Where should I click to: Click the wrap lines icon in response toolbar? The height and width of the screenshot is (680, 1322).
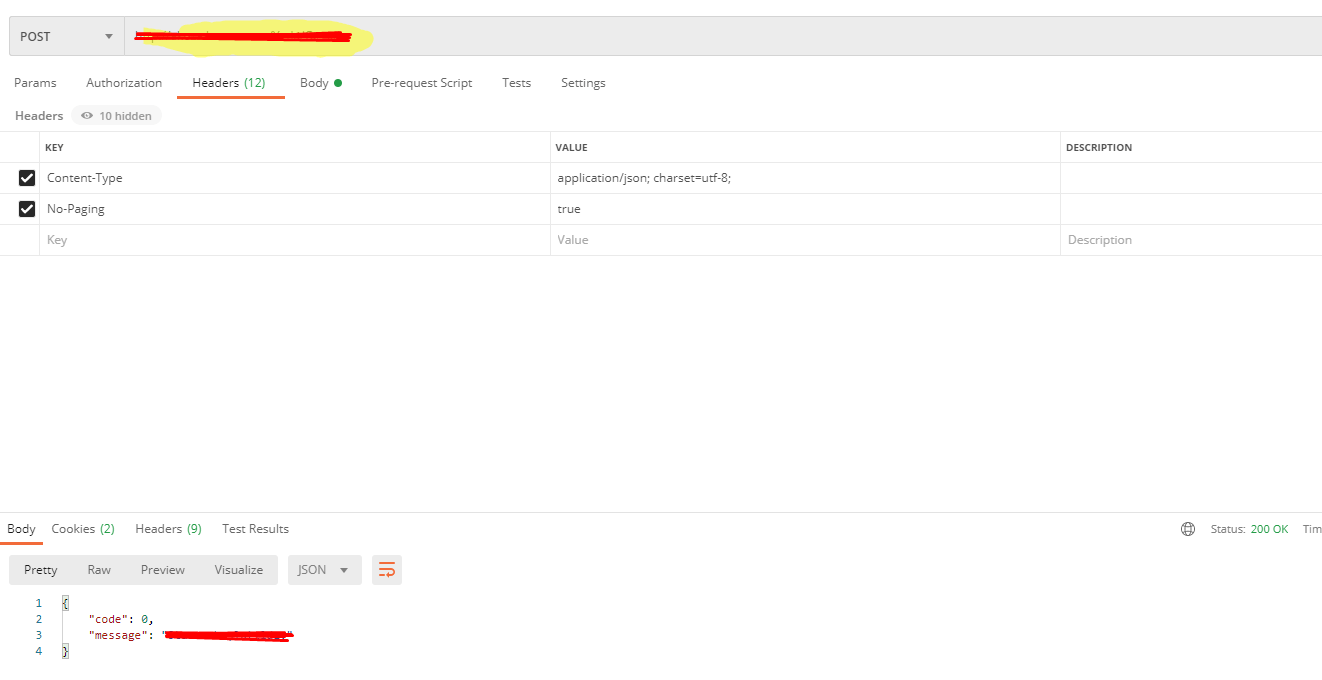pyautogui.click(x=387, y=570)
